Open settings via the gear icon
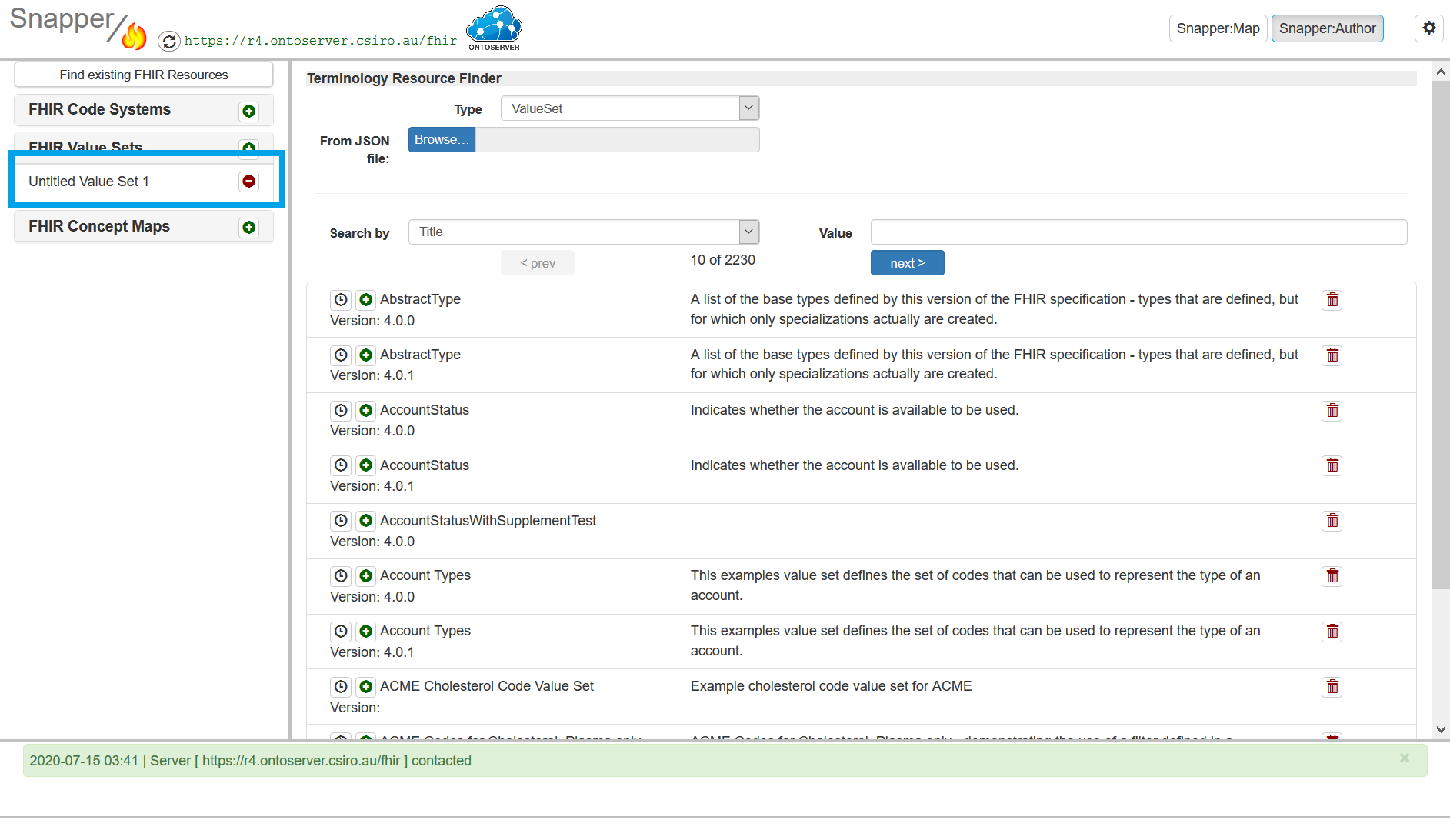 pos(1428,28)
